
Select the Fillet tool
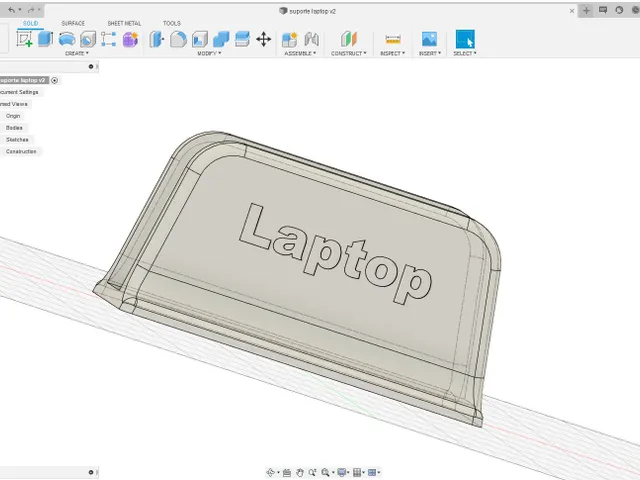(x=178, y=39)
